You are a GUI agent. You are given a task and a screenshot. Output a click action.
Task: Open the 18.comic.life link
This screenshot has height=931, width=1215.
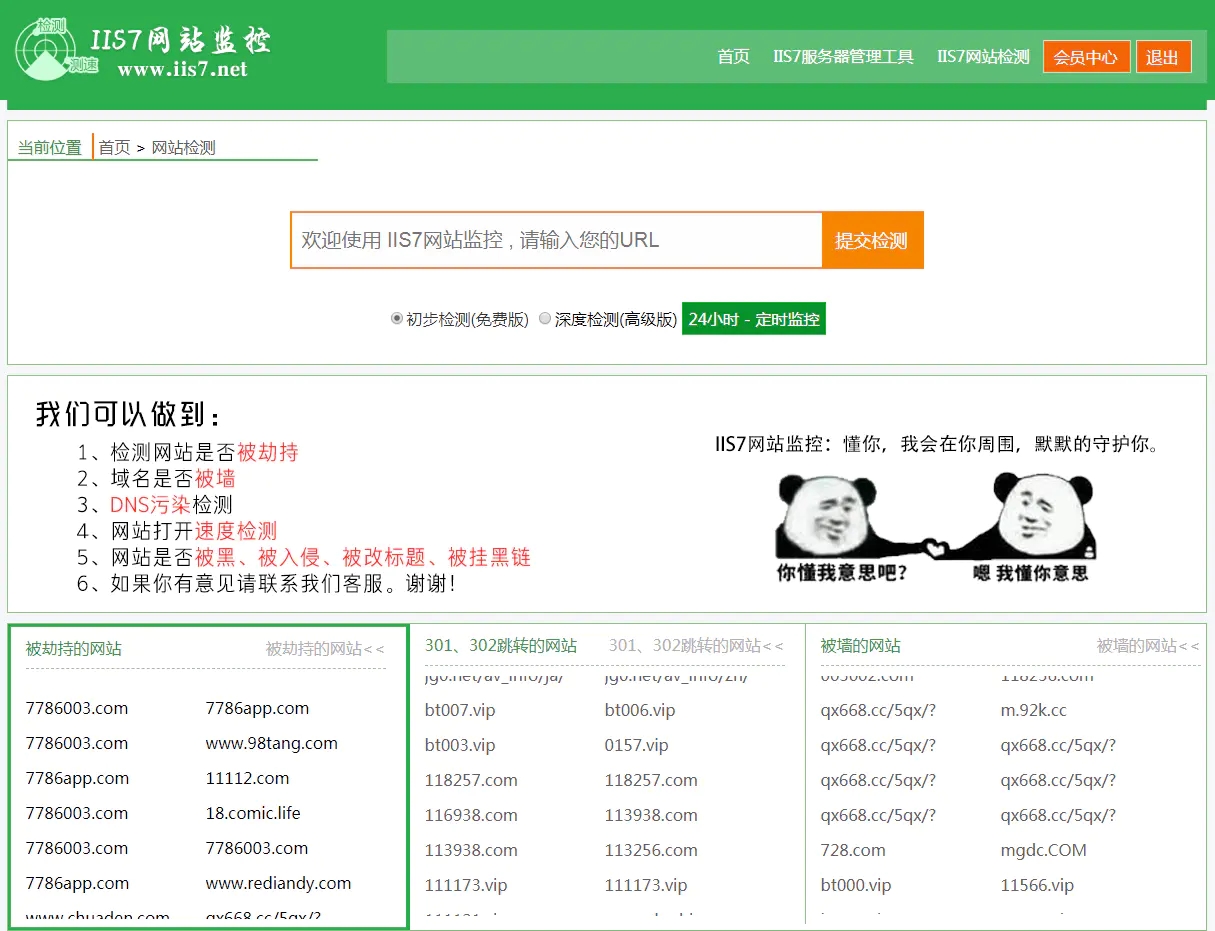click(x=253, y=813)
